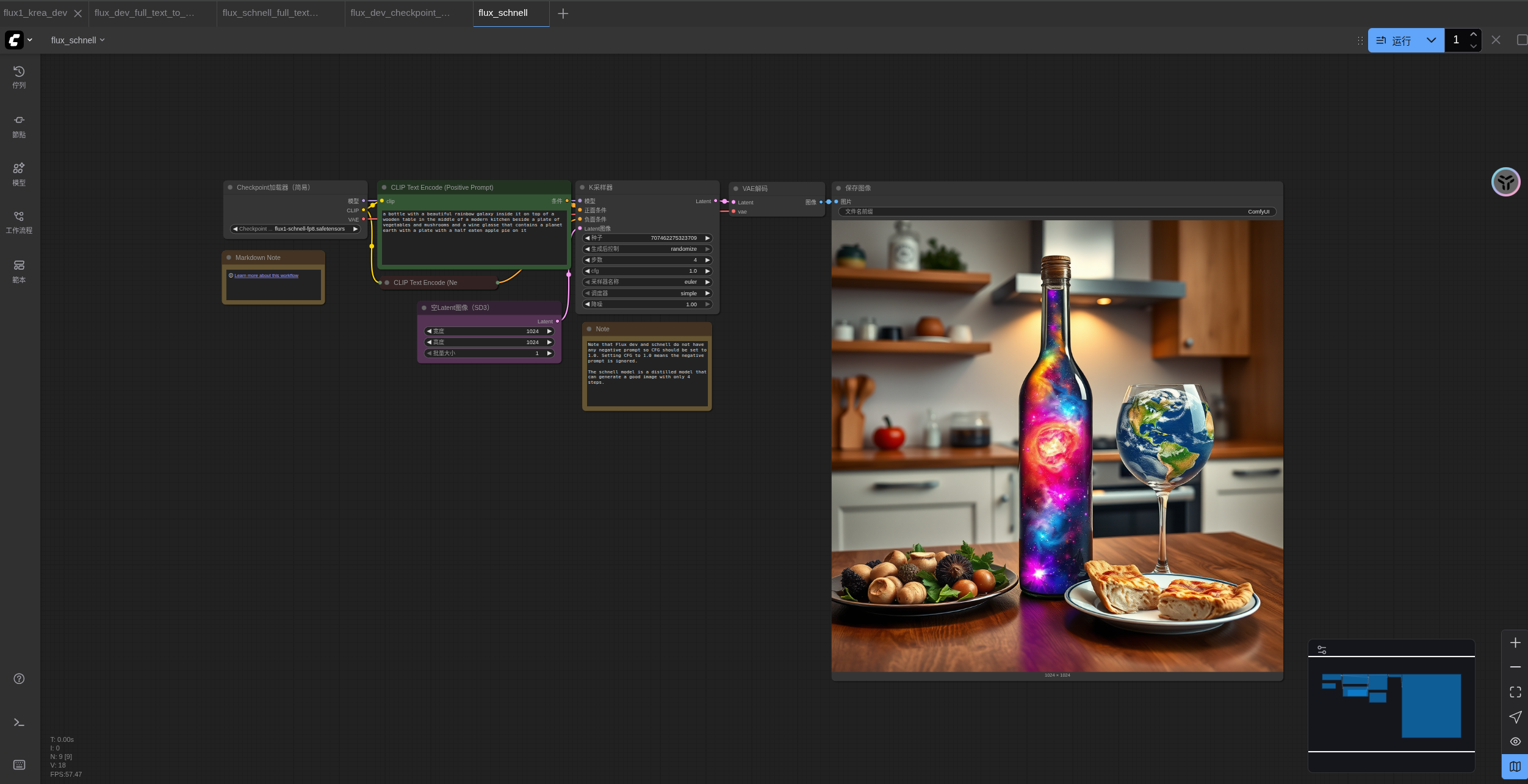Click the 种子 seed value field

[x=647, y=238]
